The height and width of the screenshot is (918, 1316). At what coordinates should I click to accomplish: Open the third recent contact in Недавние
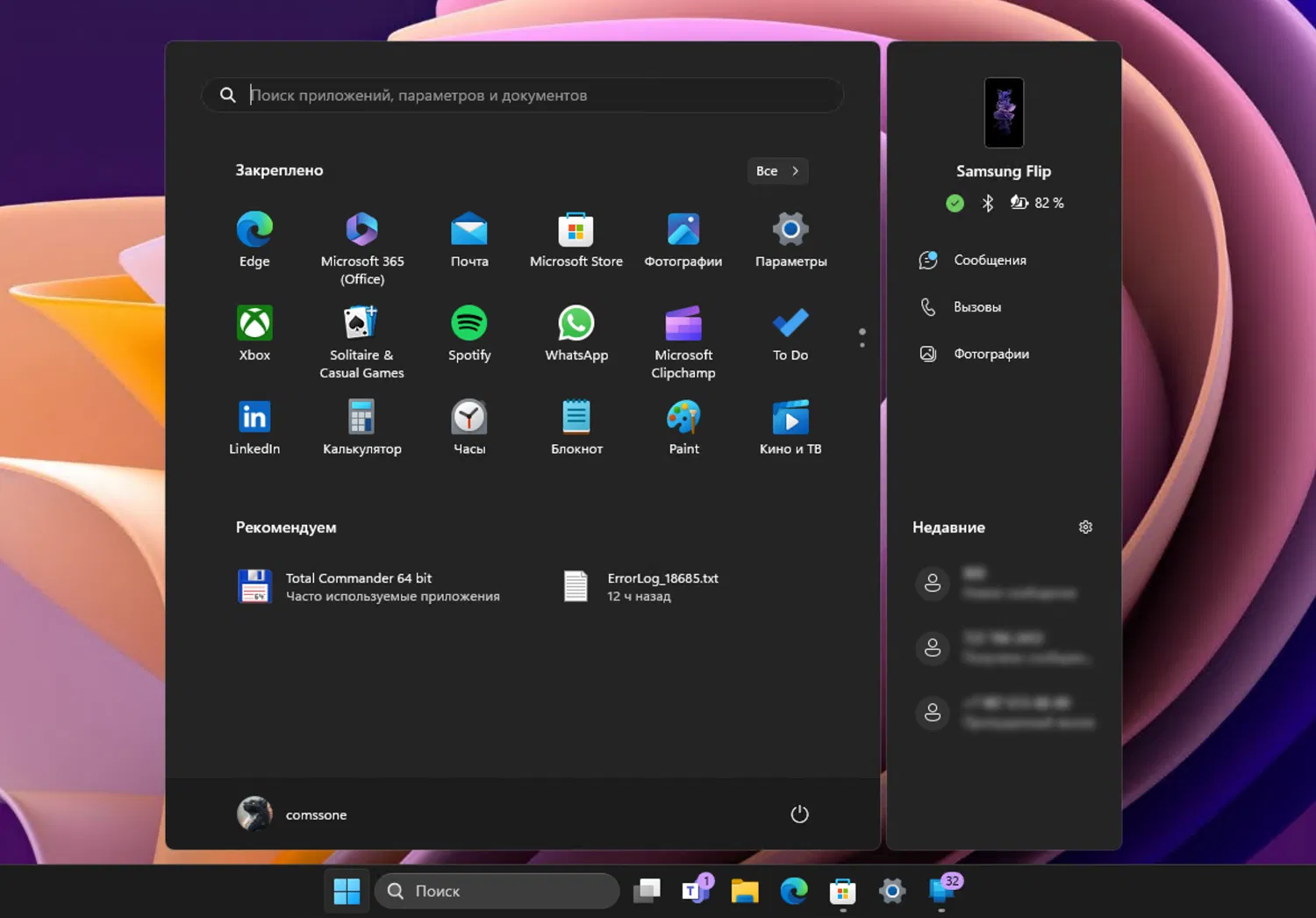pyautogui.click(x=1004, y=713)
